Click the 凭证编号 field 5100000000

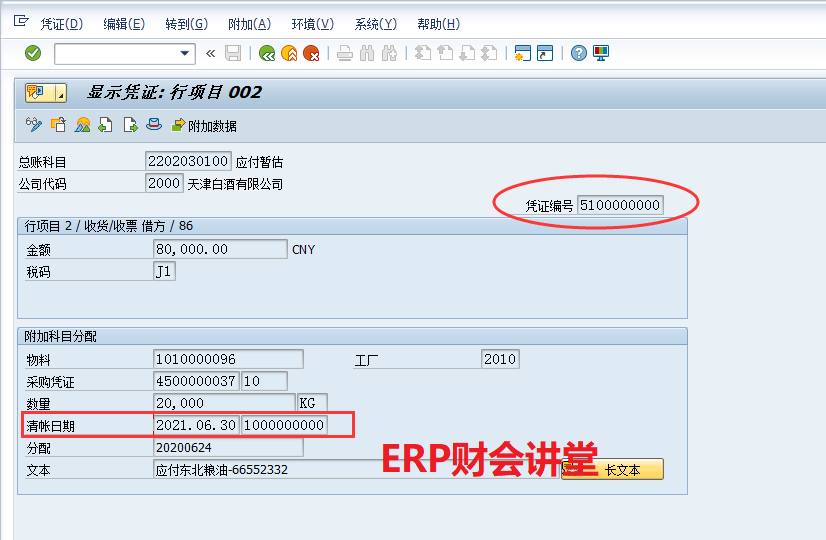click(620, 205)
